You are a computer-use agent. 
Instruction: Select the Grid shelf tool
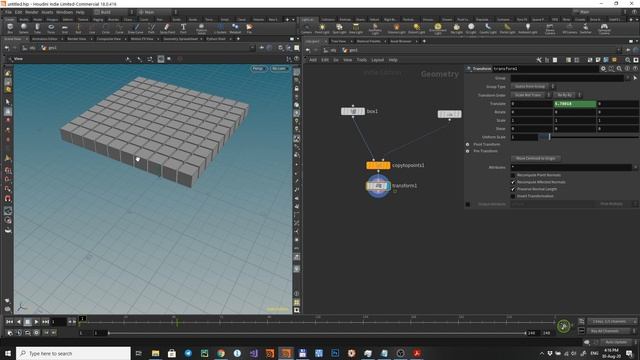pyautogui.click(x=64, y=28)
